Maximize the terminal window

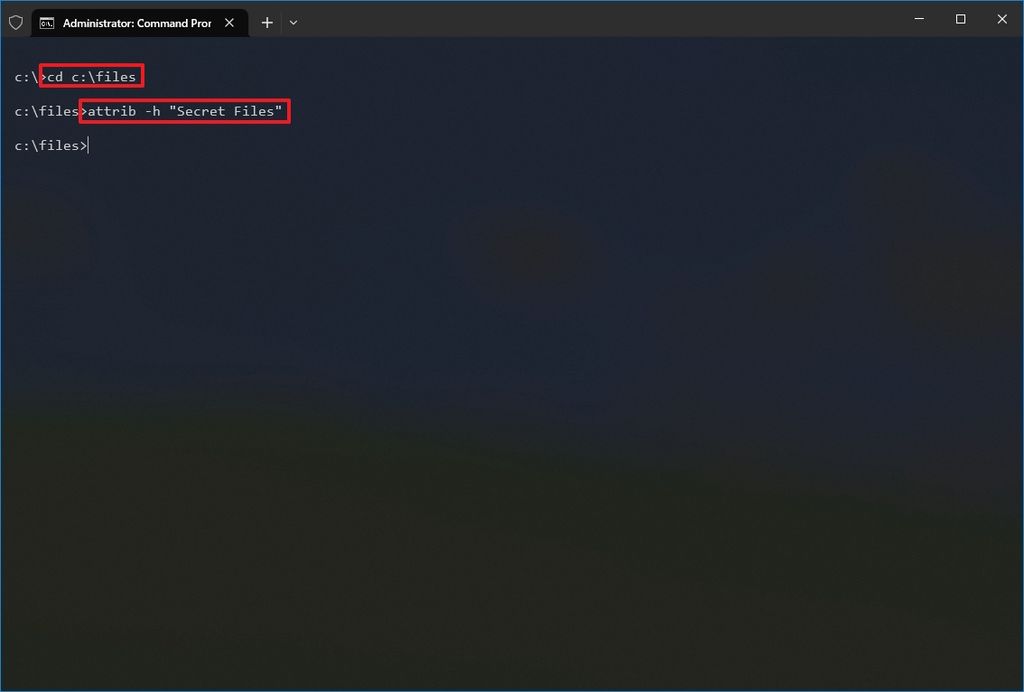click(x=961, y=19)
